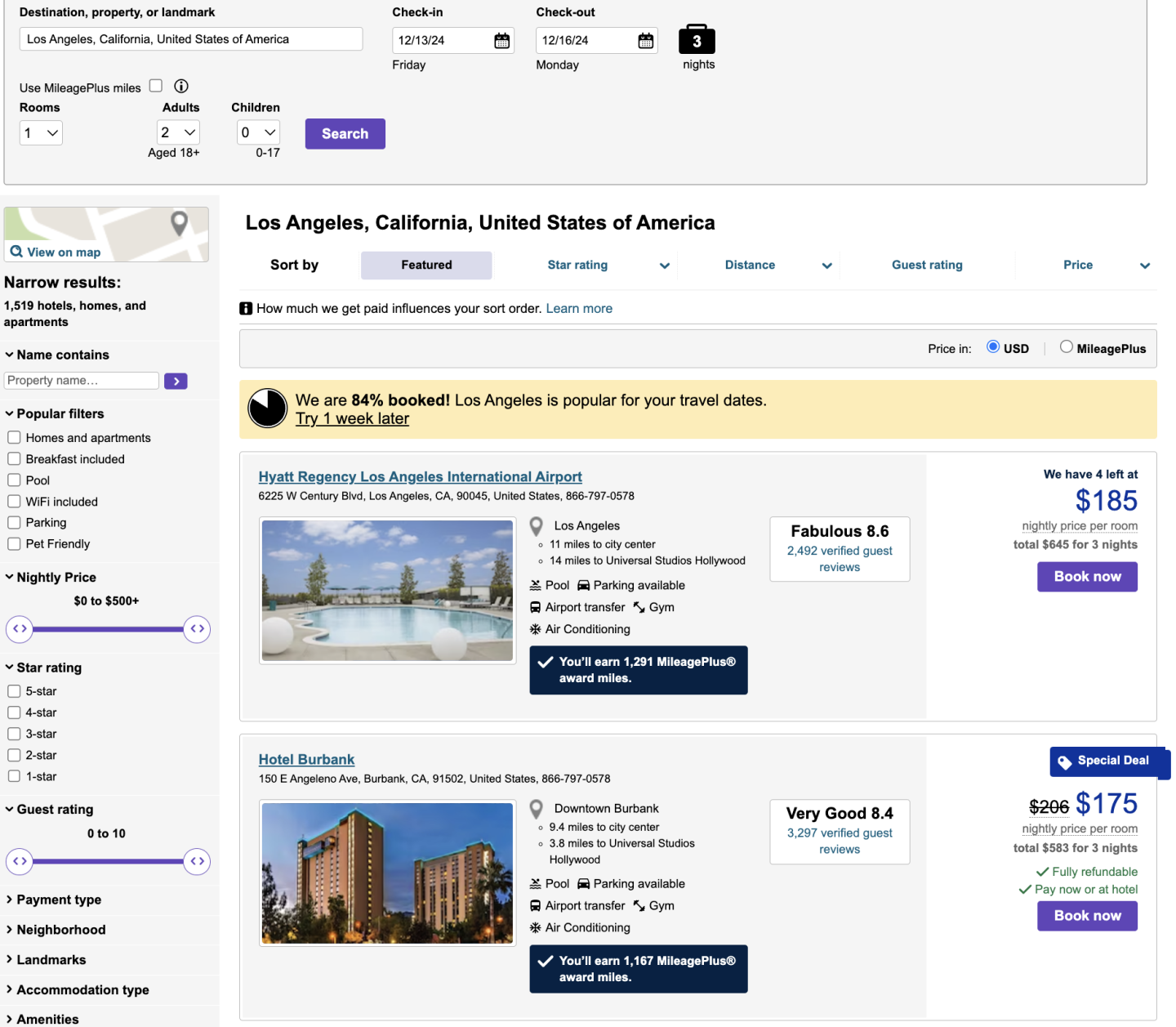Check the Breakfast included filter
The image size is (1176, 1027).
[x=14, y=459]
